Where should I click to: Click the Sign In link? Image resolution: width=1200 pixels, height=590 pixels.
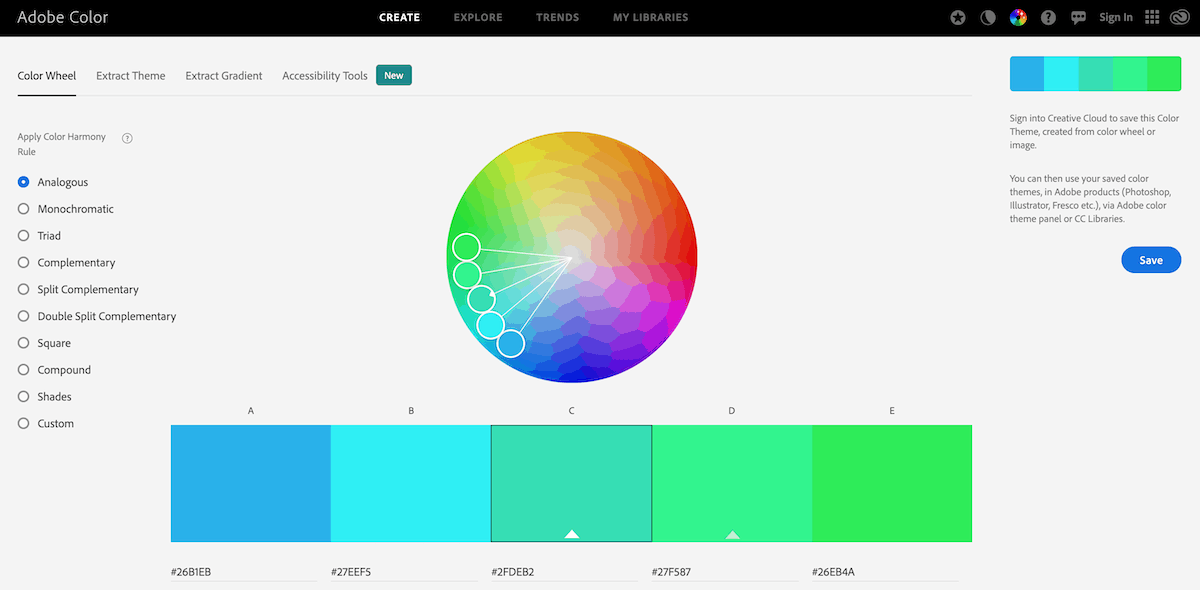point(1116,17)
